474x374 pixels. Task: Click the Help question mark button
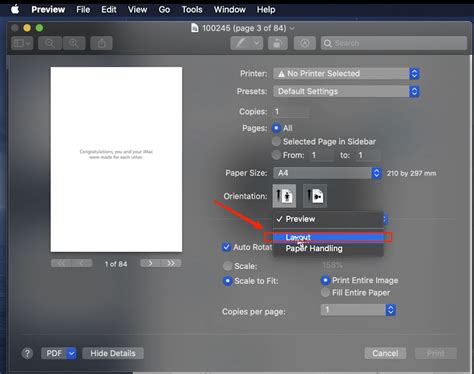tap(27, 353)
